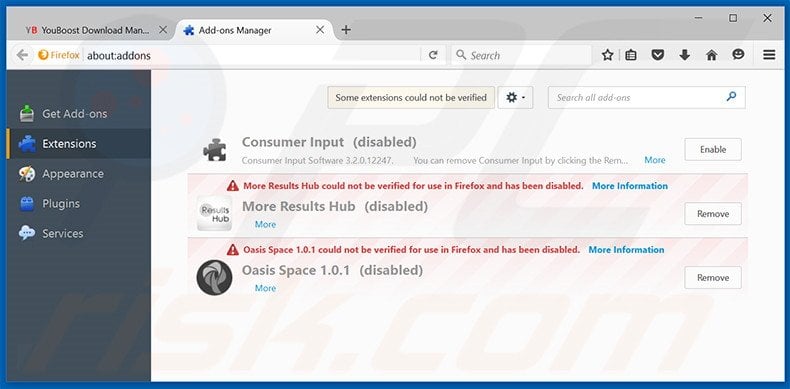
Task: Open the Hello smiley chat icon
Action: pos(738,55)
